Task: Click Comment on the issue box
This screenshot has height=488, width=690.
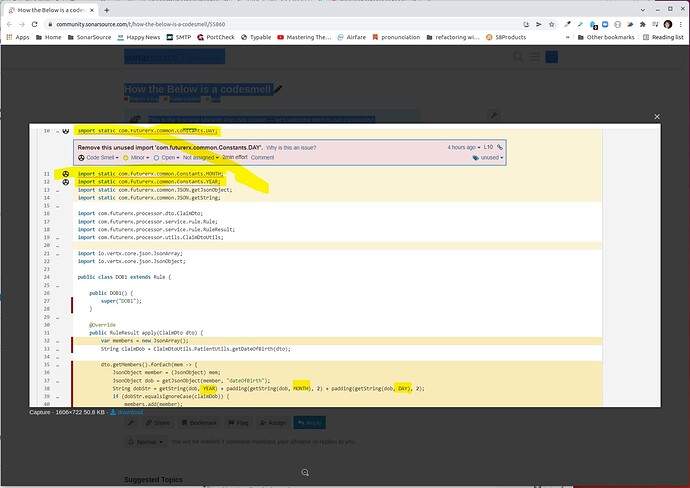Action: (x=262, y=158)
